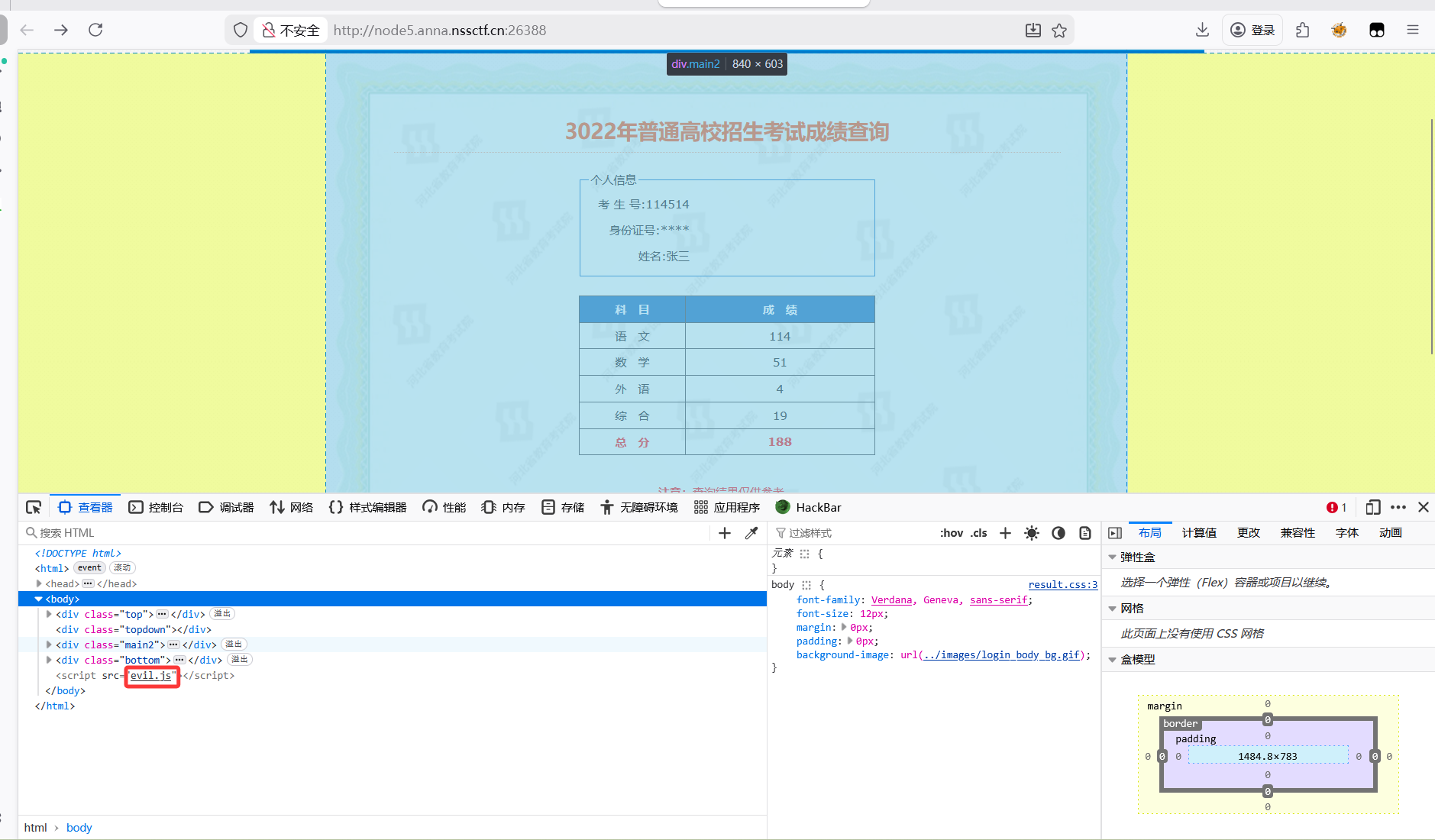1435x840 pixels.
Task: Switch to the 控制台 console tab
Action: [157, 508]
